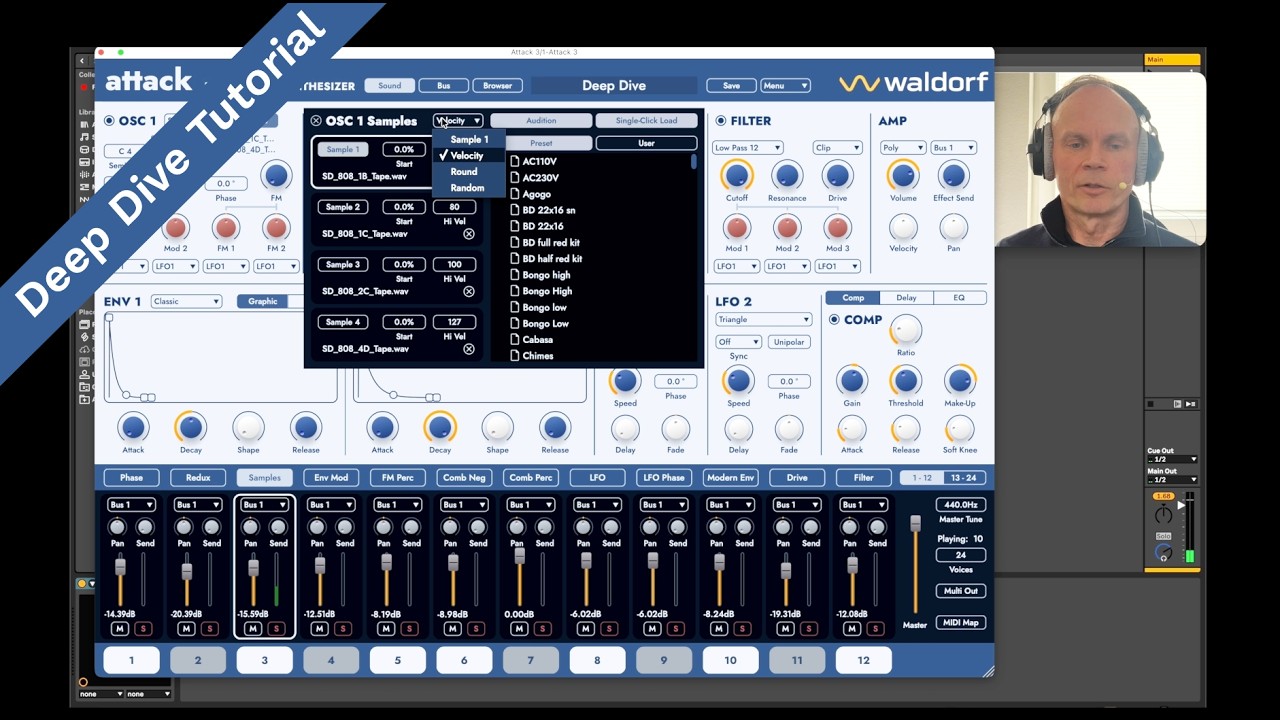The width and height of the screenshot is (1280, 720).
Task: Click the Compressor Ratio knob
Action: [906, 329]
